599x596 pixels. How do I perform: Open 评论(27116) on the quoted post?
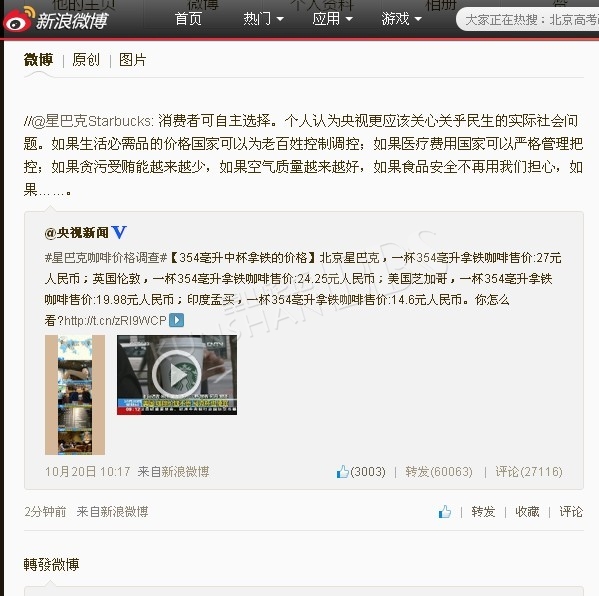(529, 472)
